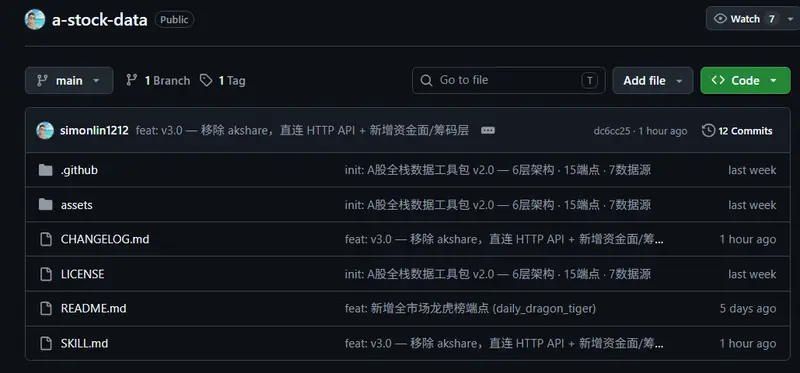Click simonlin1212's avatar in the commit row

(45, 131)
